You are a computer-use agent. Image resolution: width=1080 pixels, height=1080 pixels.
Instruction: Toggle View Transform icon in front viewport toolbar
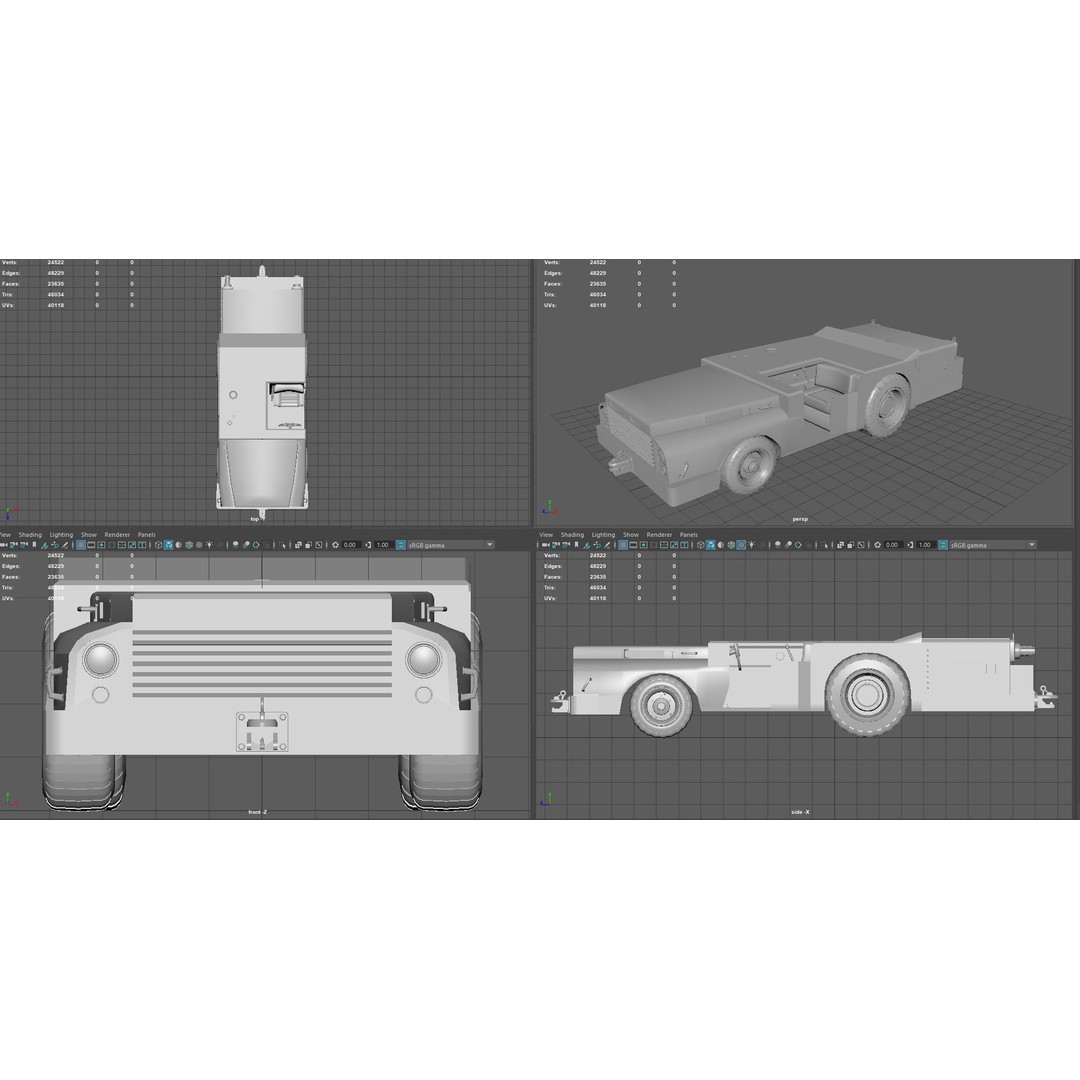point(401,545)
